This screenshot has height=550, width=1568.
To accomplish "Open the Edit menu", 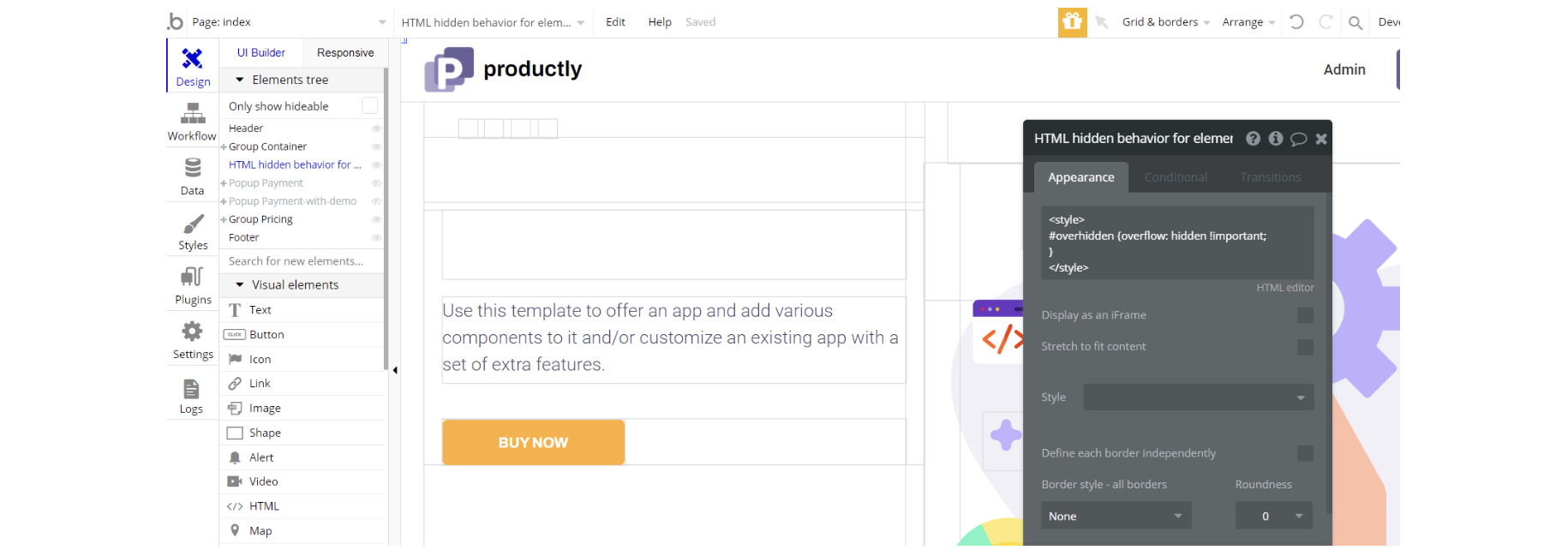I will click(x=615, y=22).
